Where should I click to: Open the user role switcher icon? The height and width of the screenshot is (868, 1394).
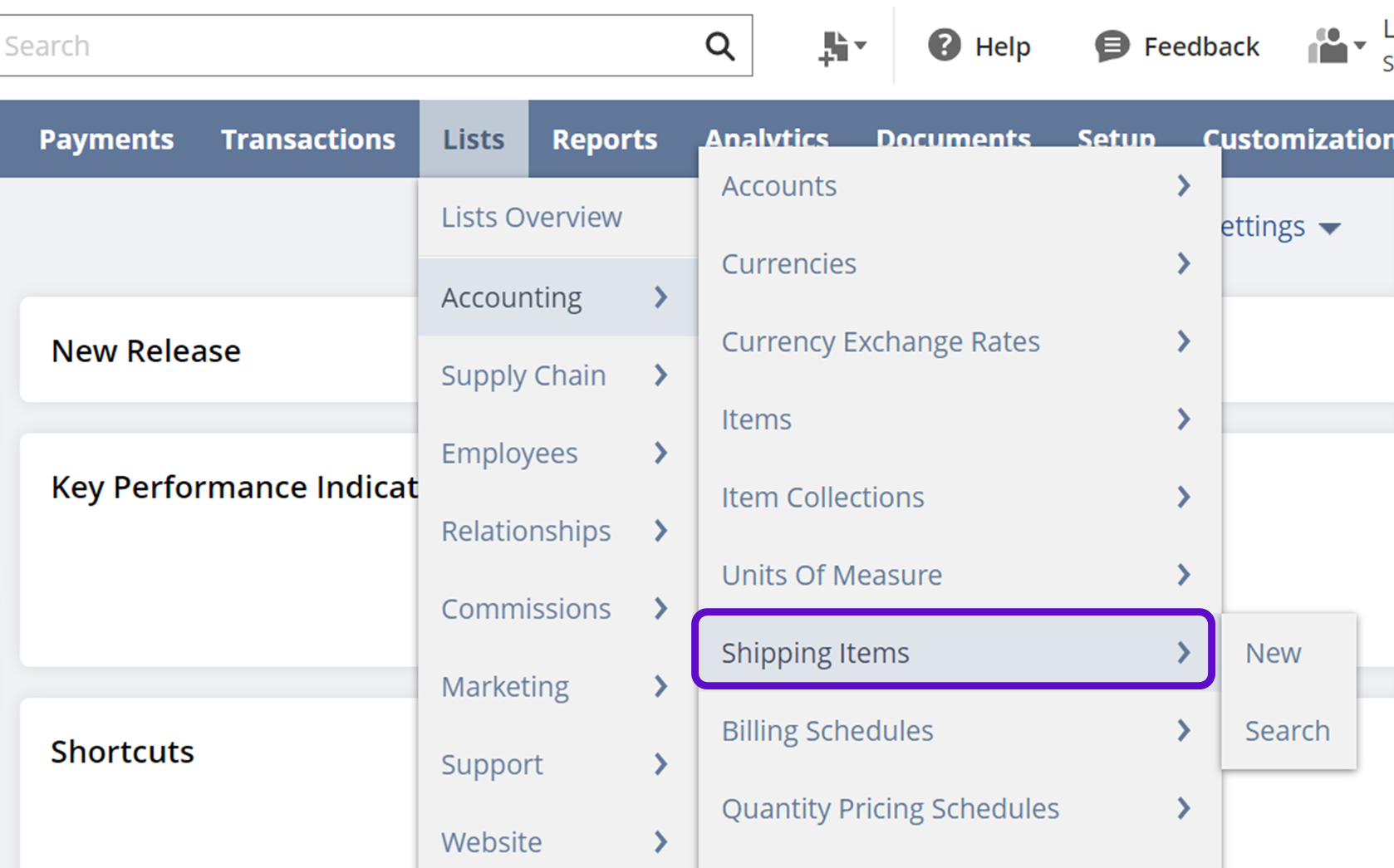(x=1335, y=46)
